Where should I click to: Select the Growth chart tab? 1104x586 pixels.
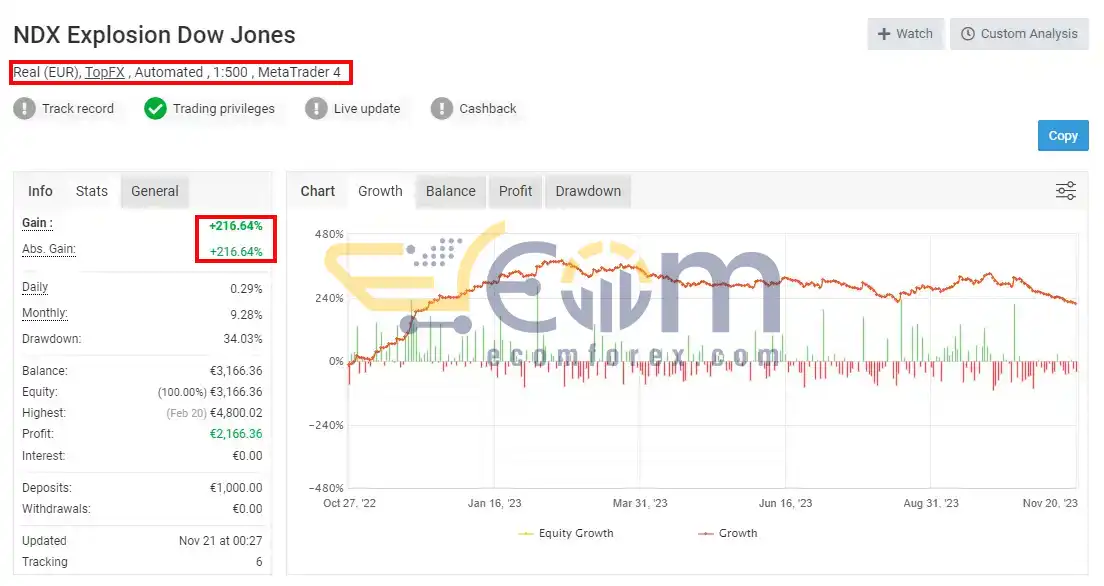(x=380, y=191)
